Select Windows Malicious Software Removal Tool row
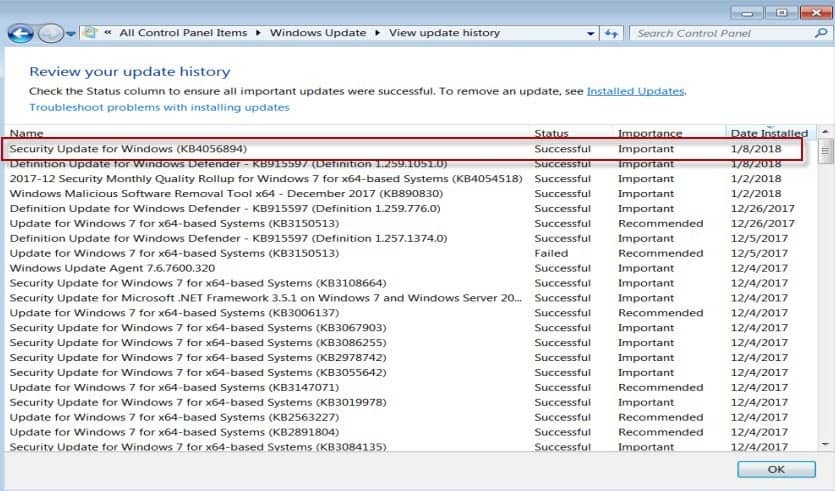 (x=405, y=194)
